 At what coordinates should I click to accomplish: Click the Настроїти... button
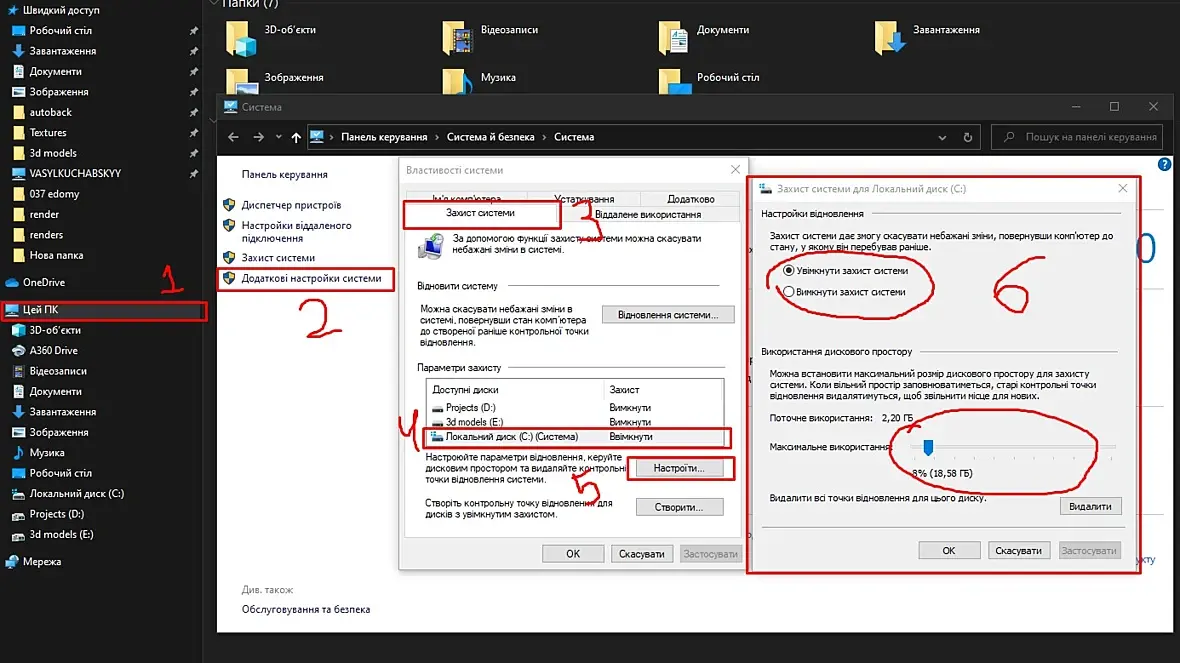(679, 468)
